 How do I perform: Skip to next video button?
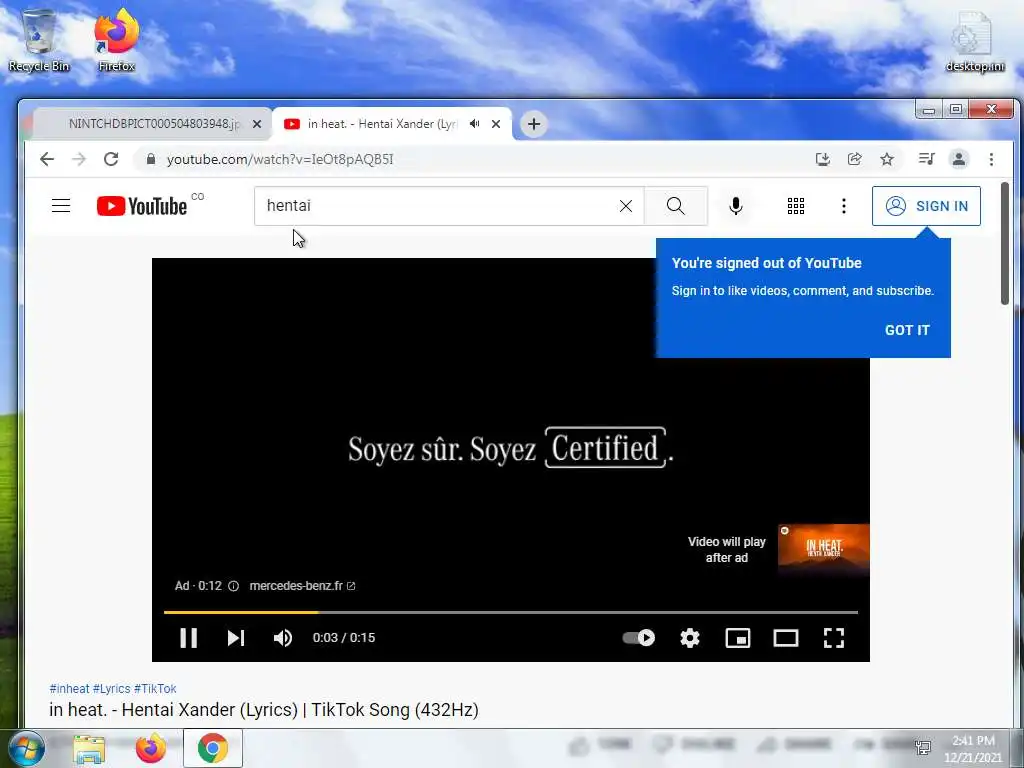click(x=236, y=637)
